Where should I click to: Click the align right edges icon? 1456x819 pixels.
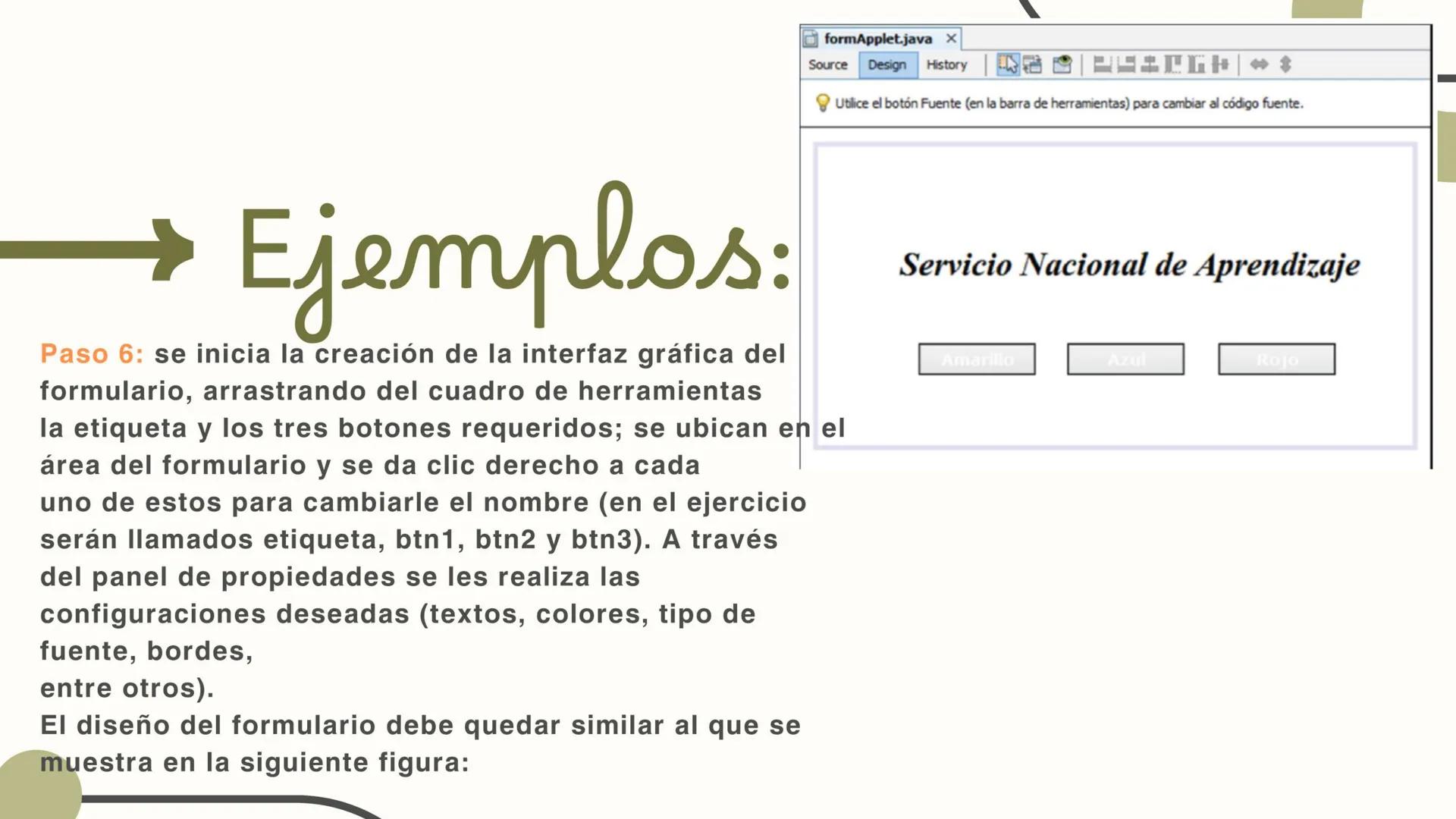[1127, 64]
